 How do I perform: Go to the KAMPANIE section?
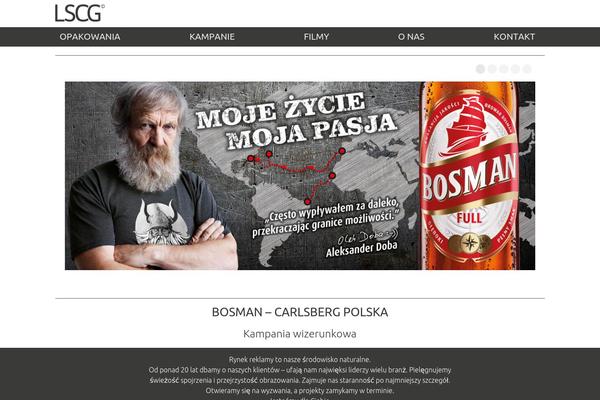pyautogui.click(x=212, y=37)
